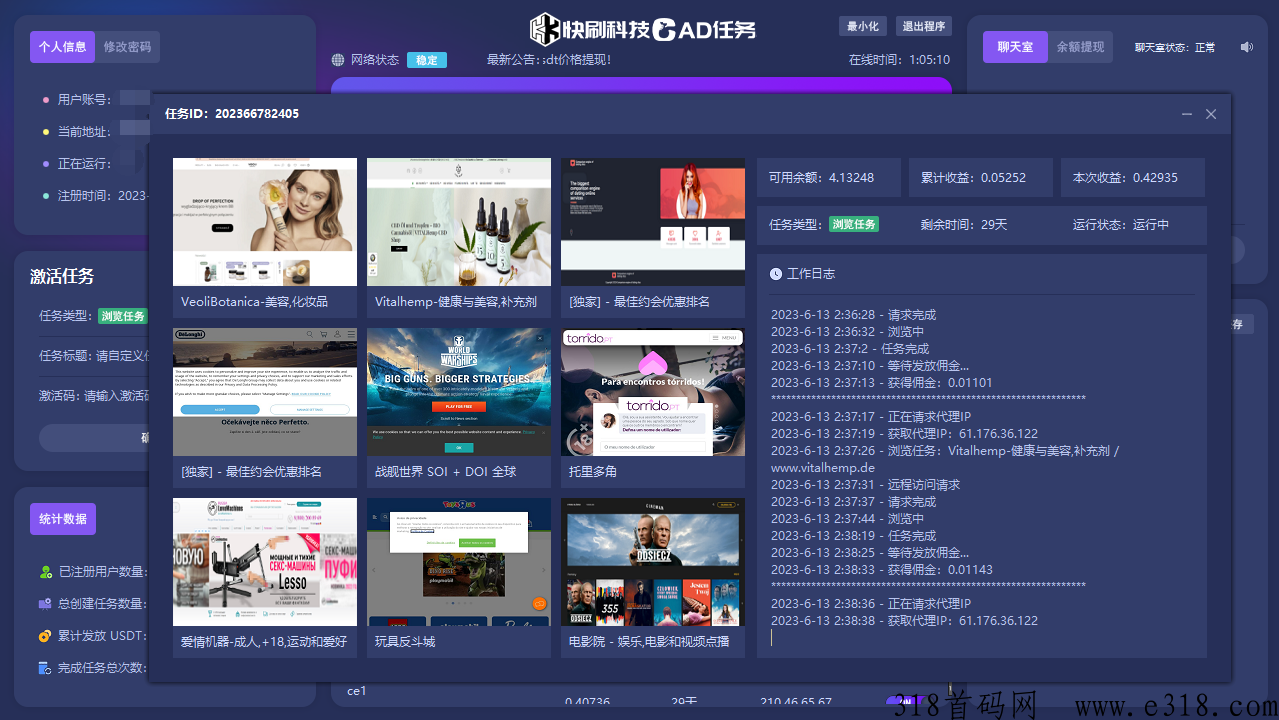Open the 玩具反斗城 task thumbnail
Image resolution: width=1279 pixels, height=720 pixels.
coord(459,562)
